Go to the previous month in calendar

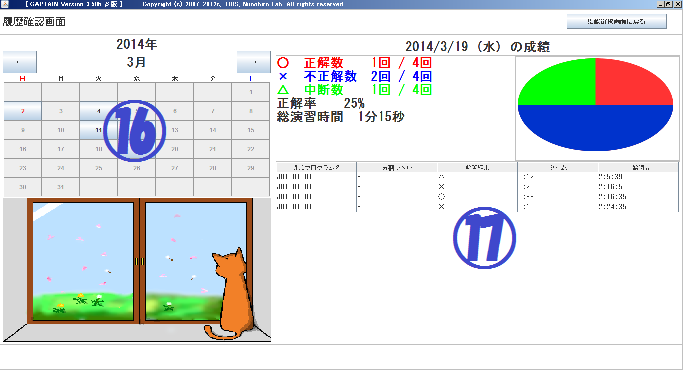(20, 62)
